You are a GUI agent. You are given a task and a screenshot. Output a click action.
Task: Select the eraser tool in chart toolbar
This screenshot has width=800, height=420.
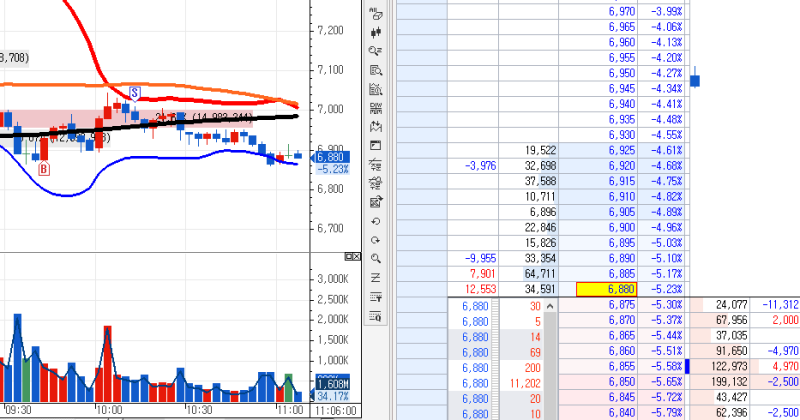[x=376, y=14]
